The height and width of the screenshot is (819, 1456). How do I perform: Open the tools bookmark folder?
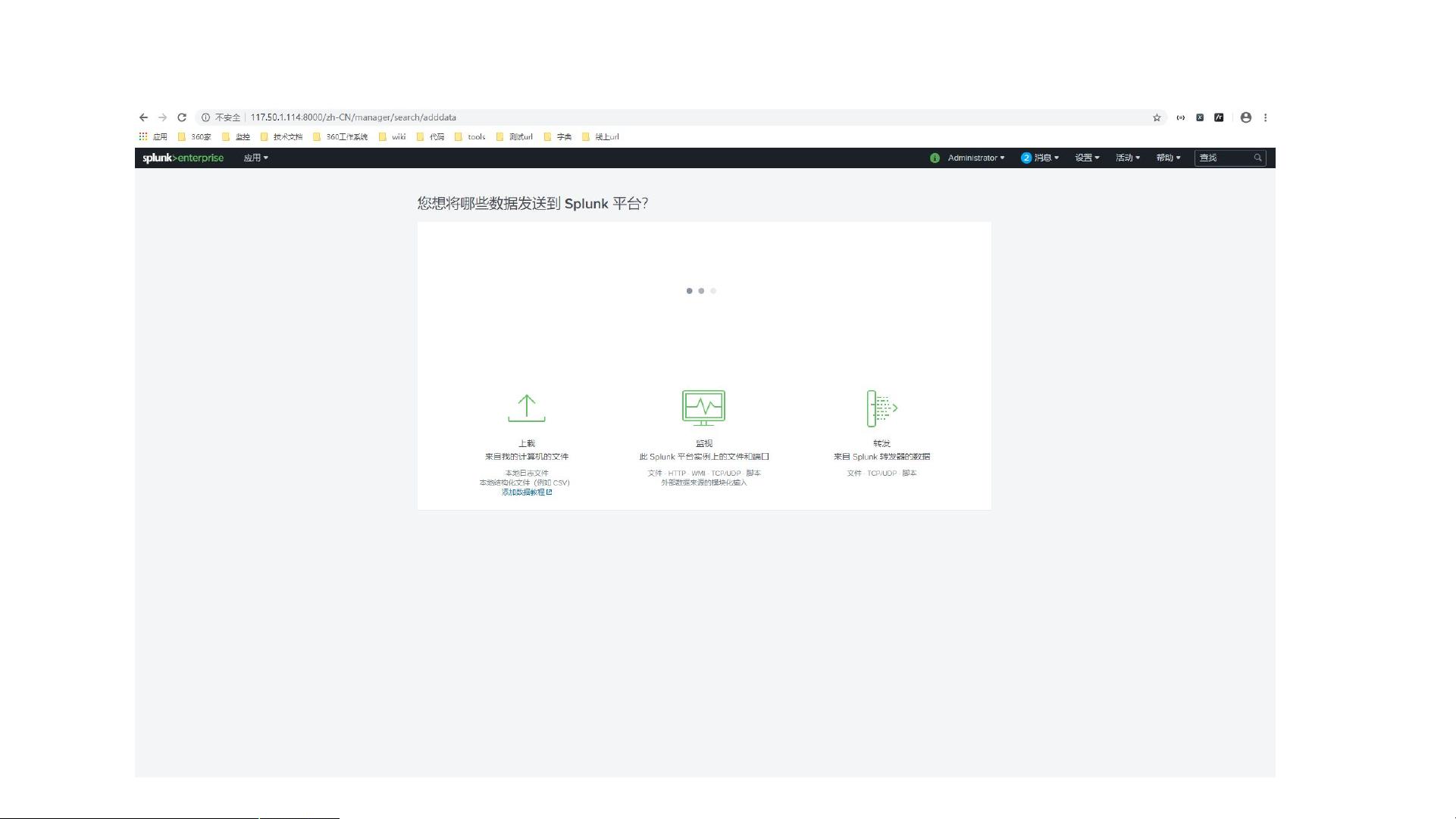coord(470,137)
